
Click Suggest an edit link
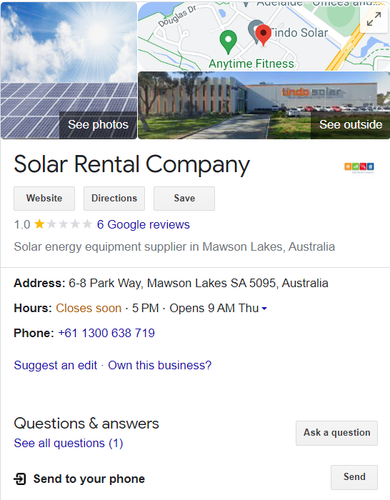tap(55, 365)
